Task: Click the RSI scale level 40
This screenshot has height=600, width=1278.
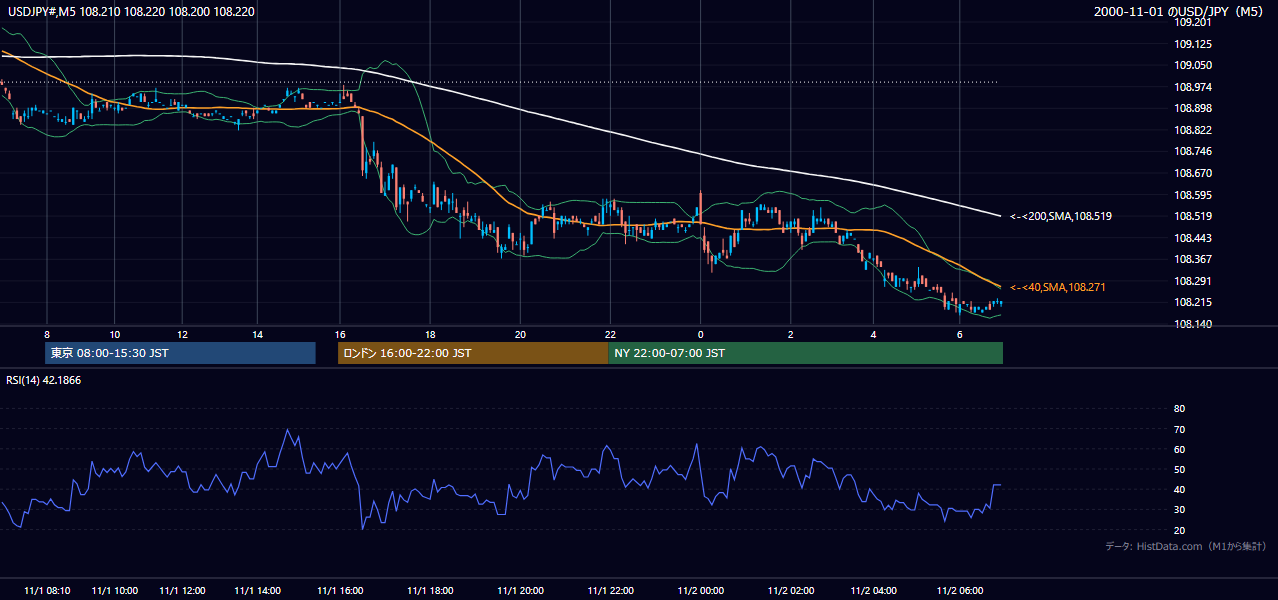Action: [1179, 489]
